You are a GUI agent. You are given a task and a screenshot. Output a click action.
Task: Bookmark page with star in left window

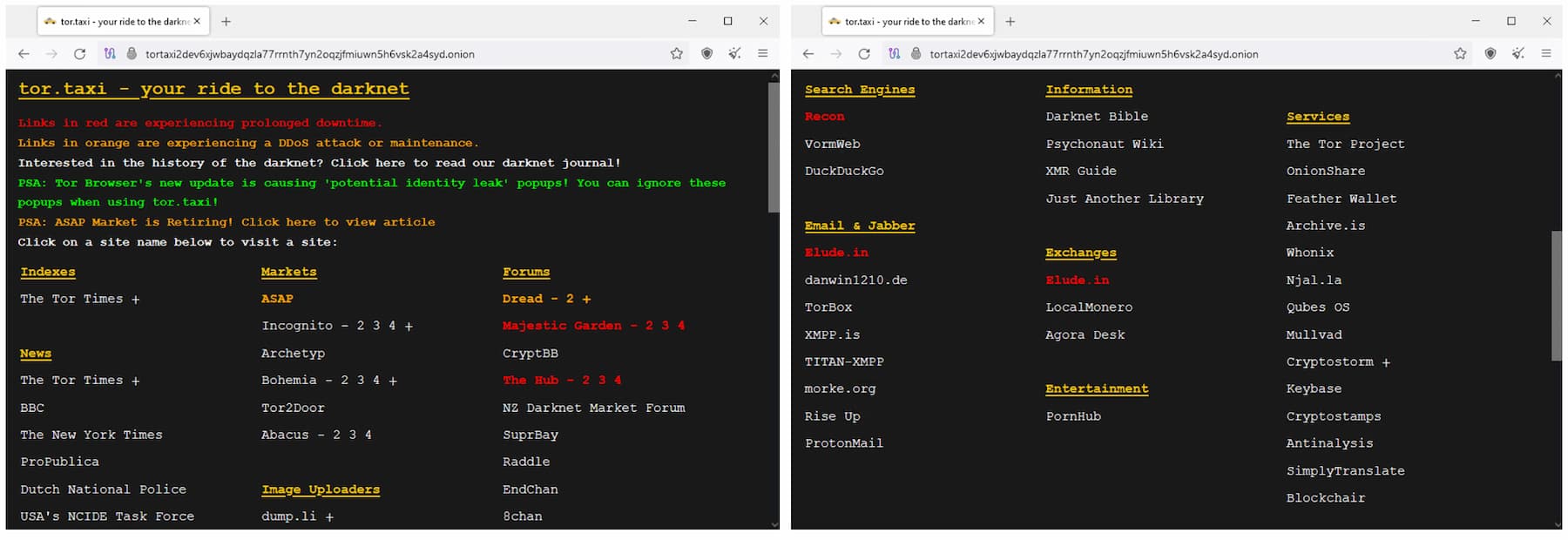tap(677, 54)
